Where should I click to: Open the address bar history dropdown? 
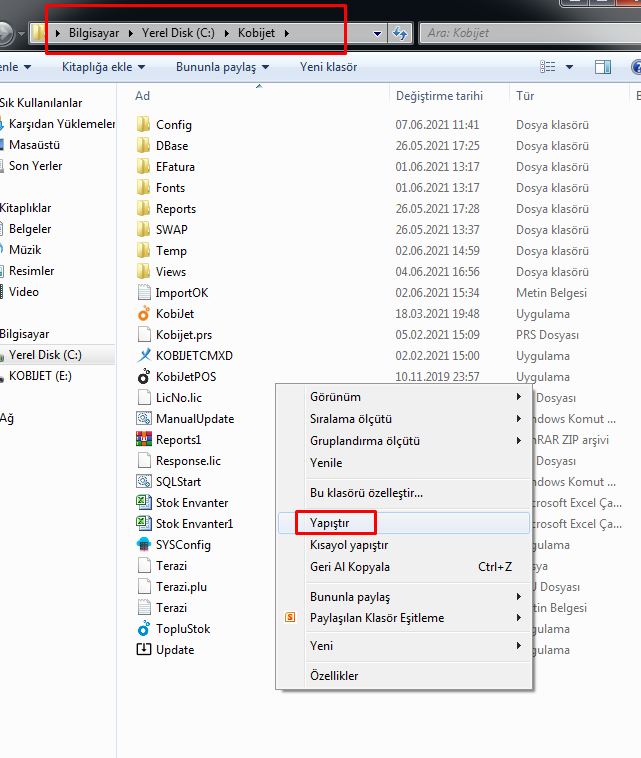tap(377, 33)
